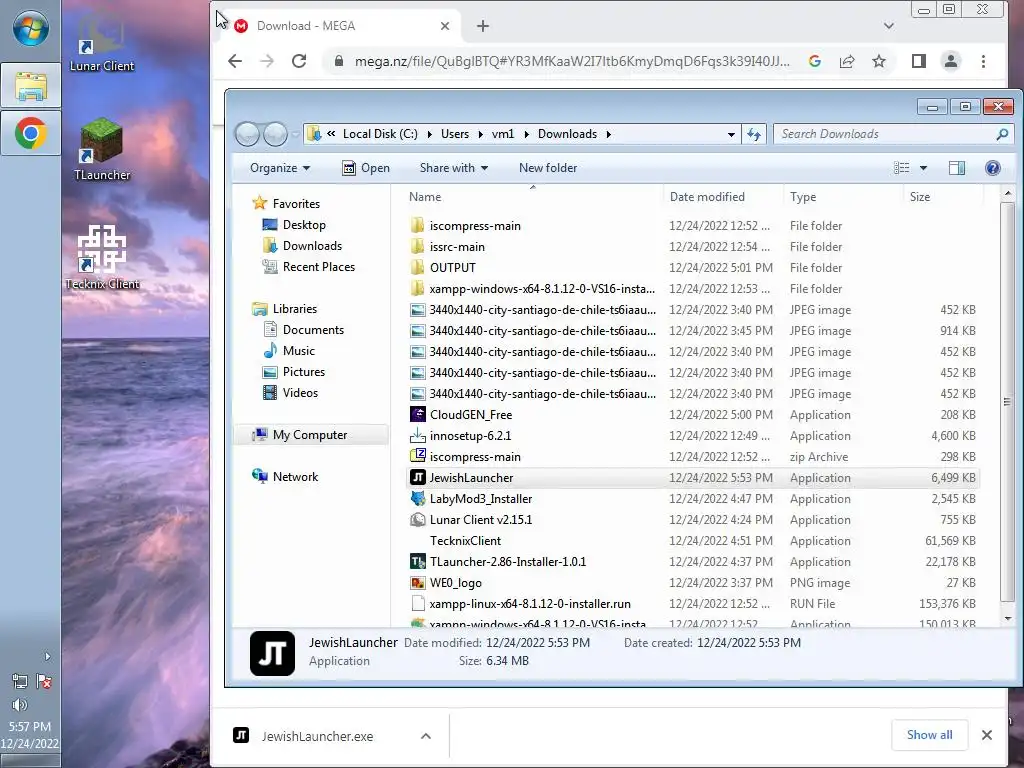Open Explorer help icon
The height and width of the screenshot is (768, 1024).
click(993, 168)
